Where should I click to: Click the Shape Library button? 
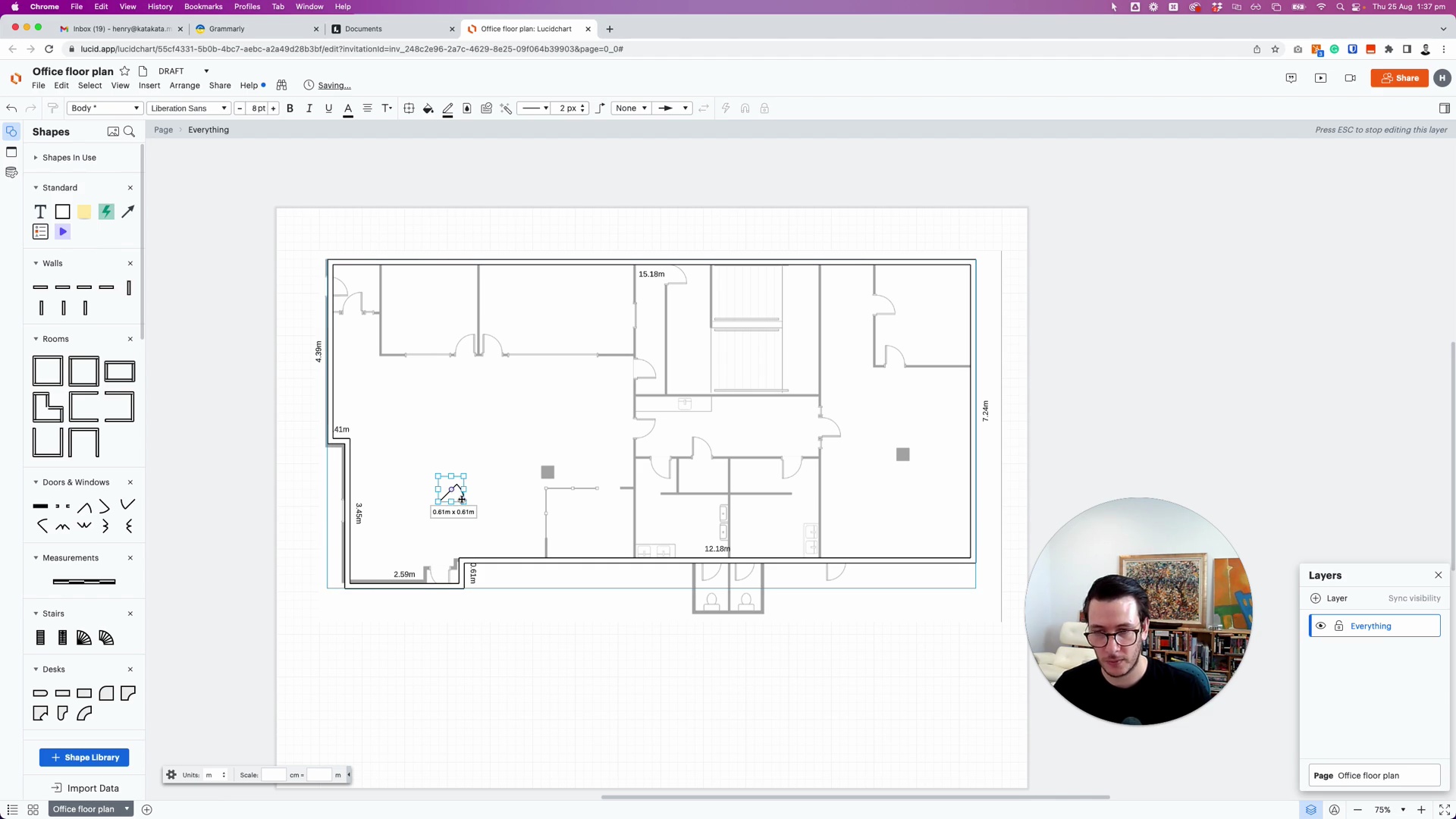(84, 758)
